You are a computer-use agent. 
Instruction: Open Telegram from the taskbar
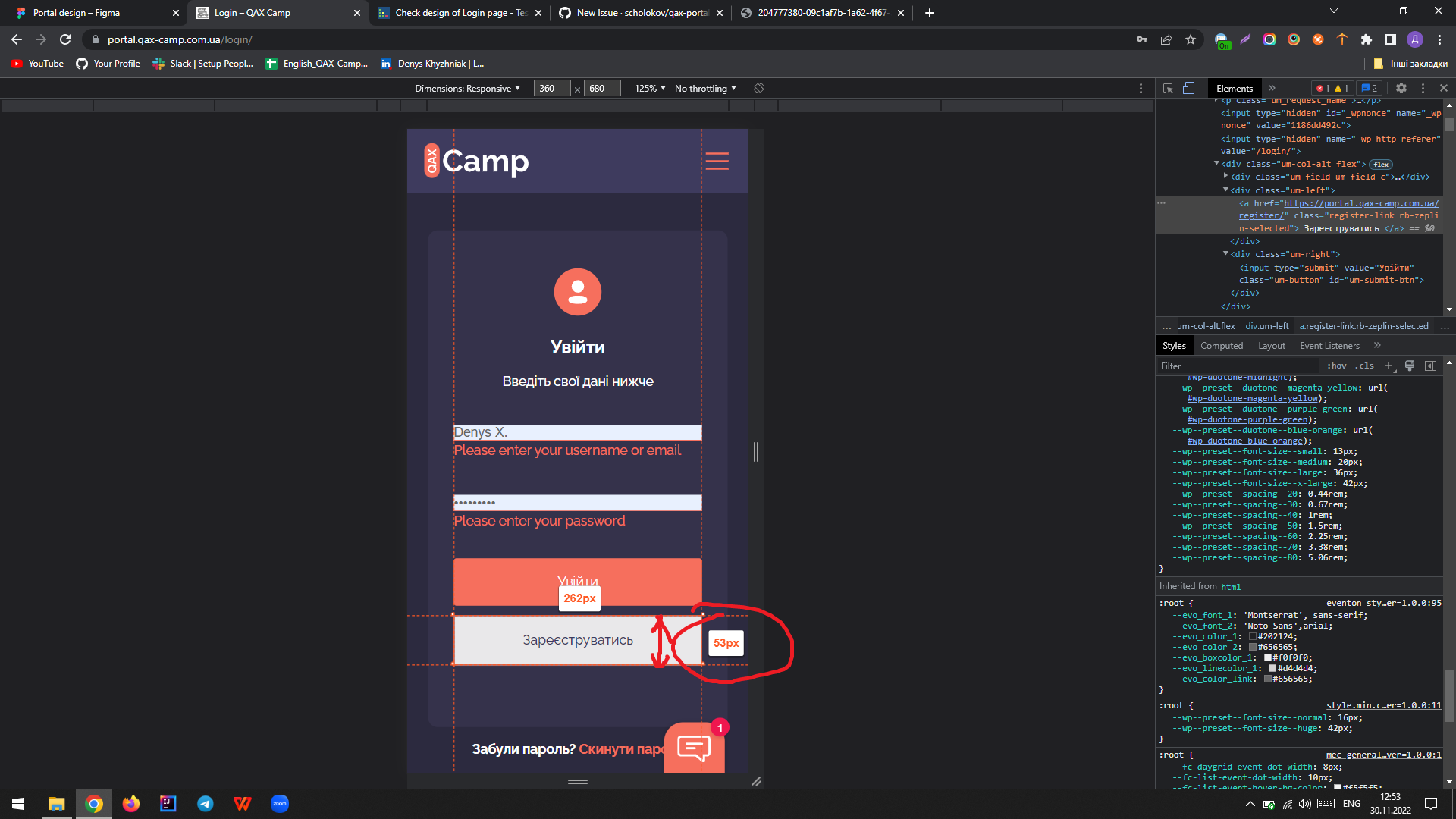(x=206, y=803)
